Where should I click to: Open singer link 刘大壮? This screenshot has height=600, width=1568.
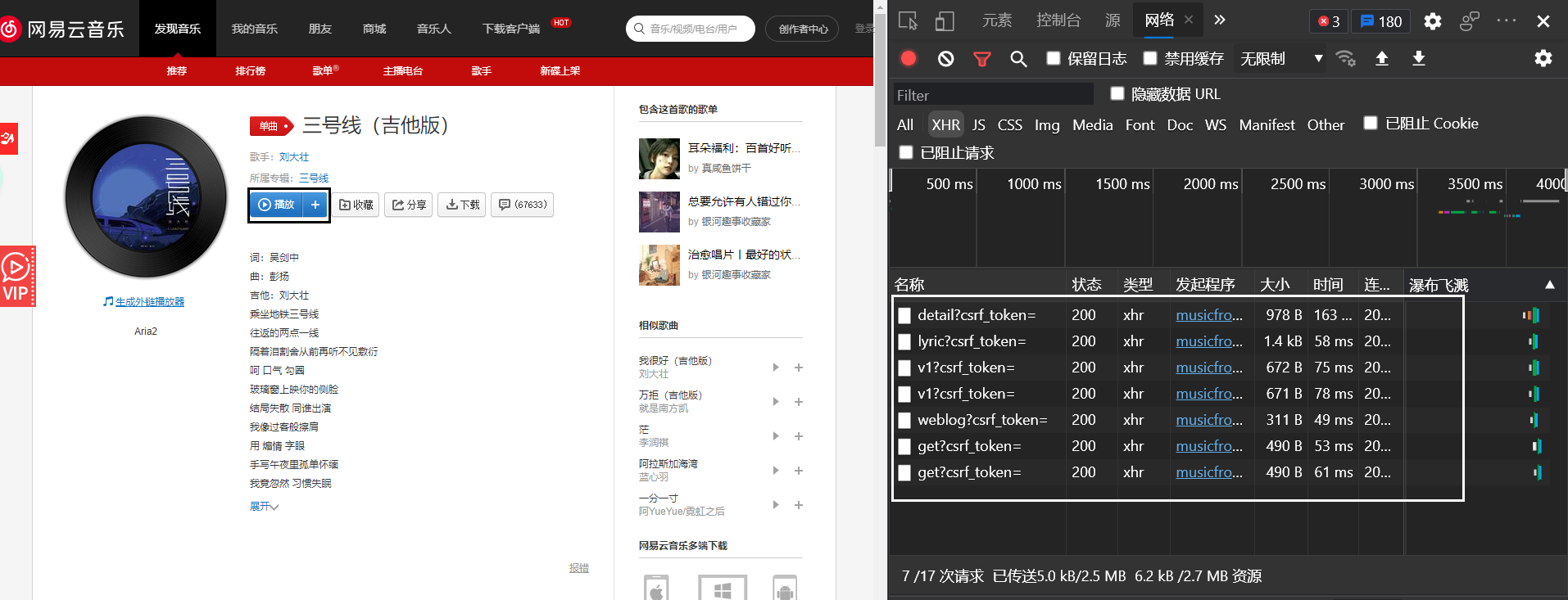click(294, 157)
